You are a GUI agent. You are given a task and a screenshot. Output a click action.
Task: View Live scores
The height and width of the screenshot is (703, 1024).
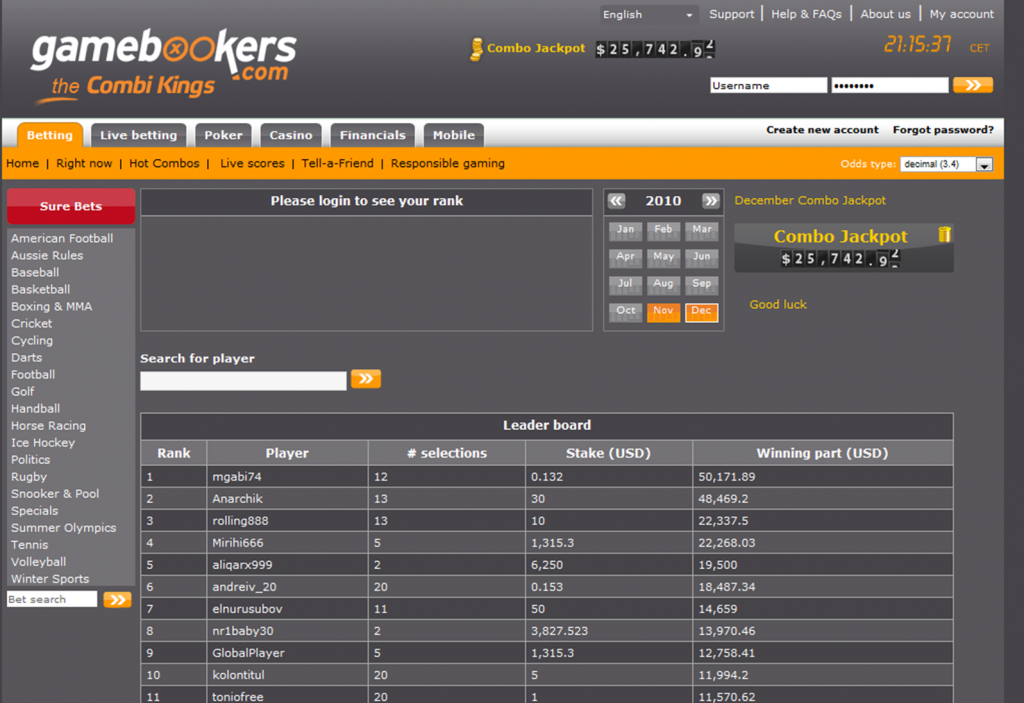(x=252, y=163)
